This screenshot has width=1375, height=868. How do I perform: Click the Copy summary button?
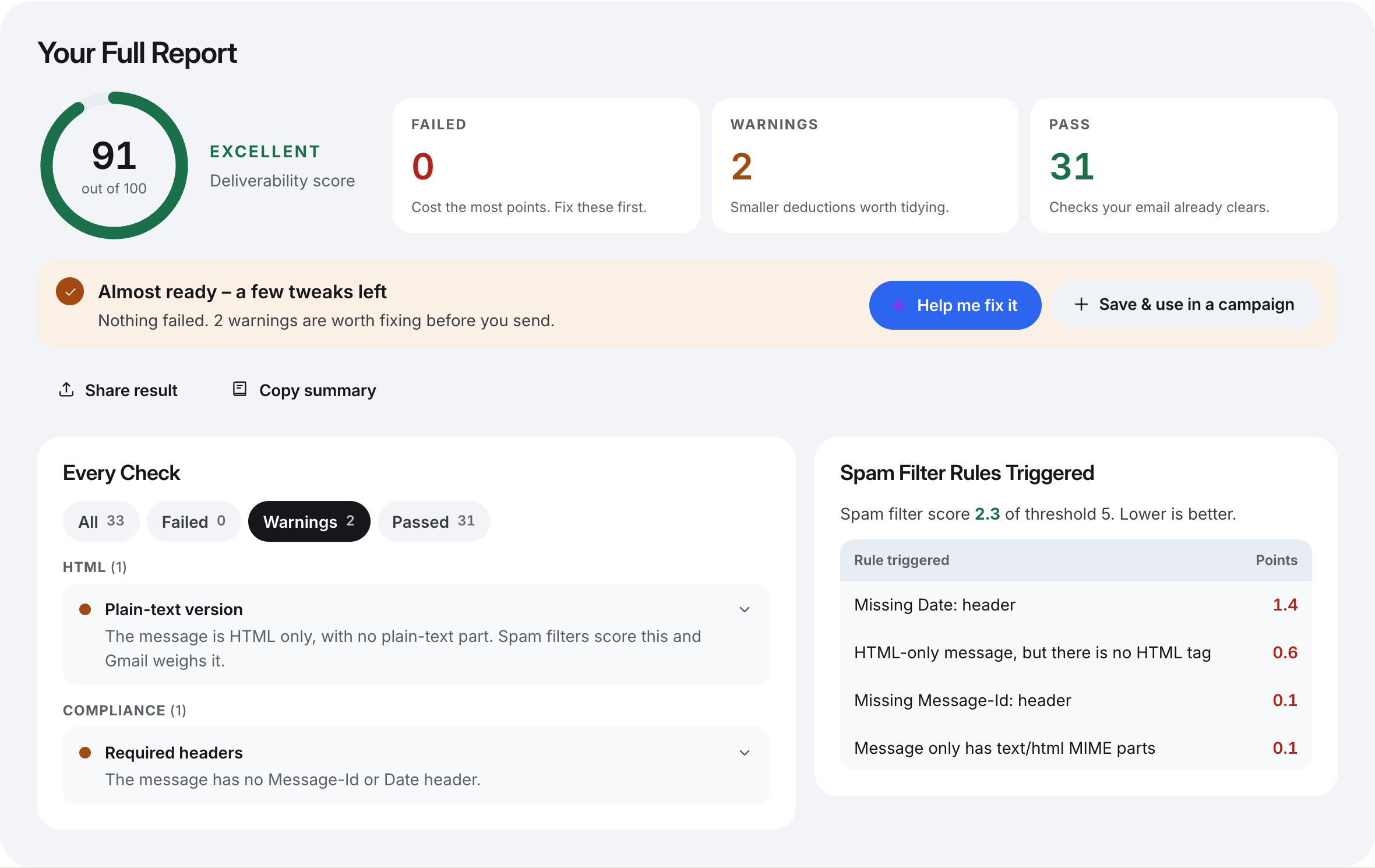click(x=304, y=390)
